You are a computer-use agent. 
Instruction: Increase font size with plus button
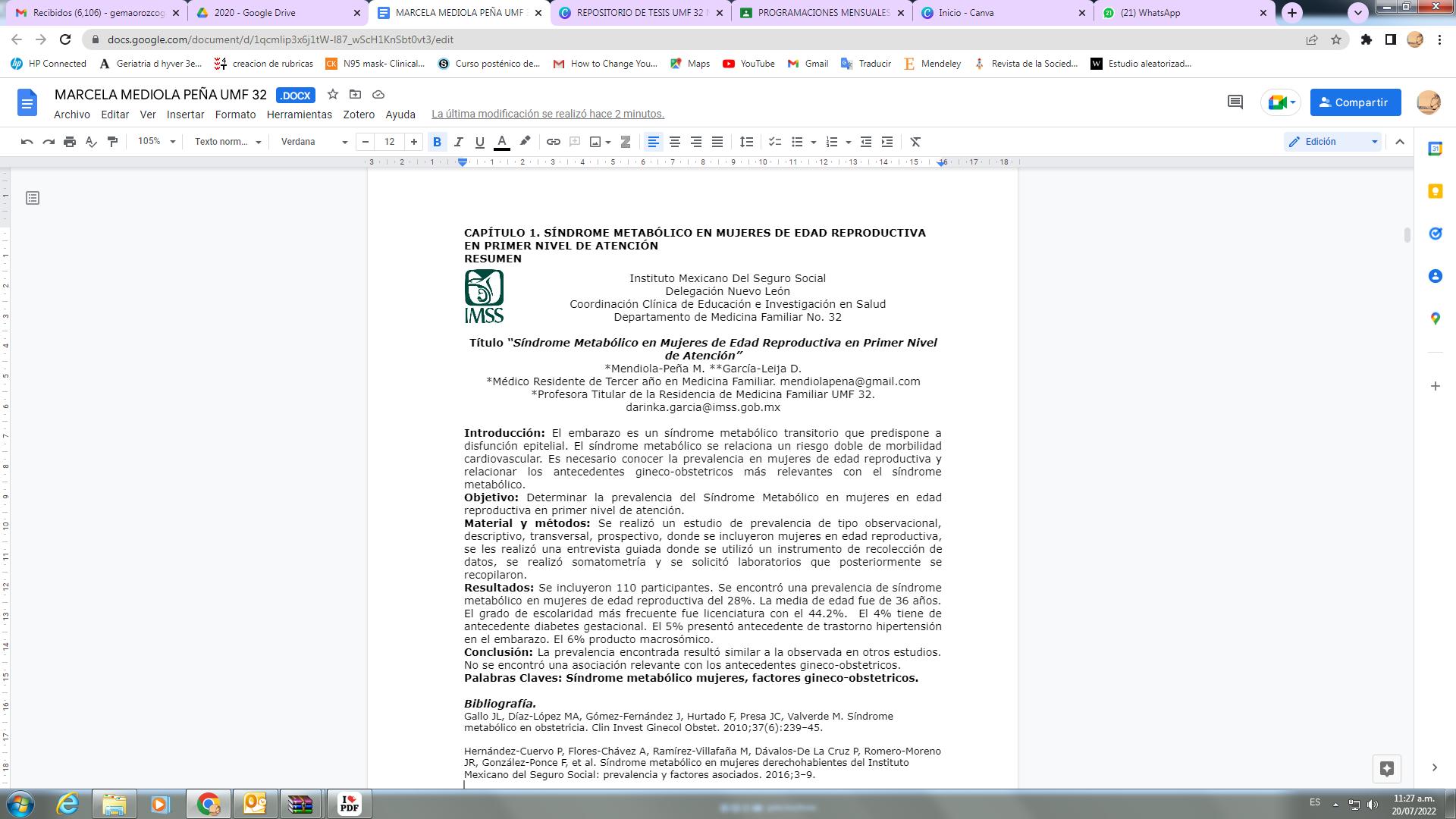coord(414,142)
